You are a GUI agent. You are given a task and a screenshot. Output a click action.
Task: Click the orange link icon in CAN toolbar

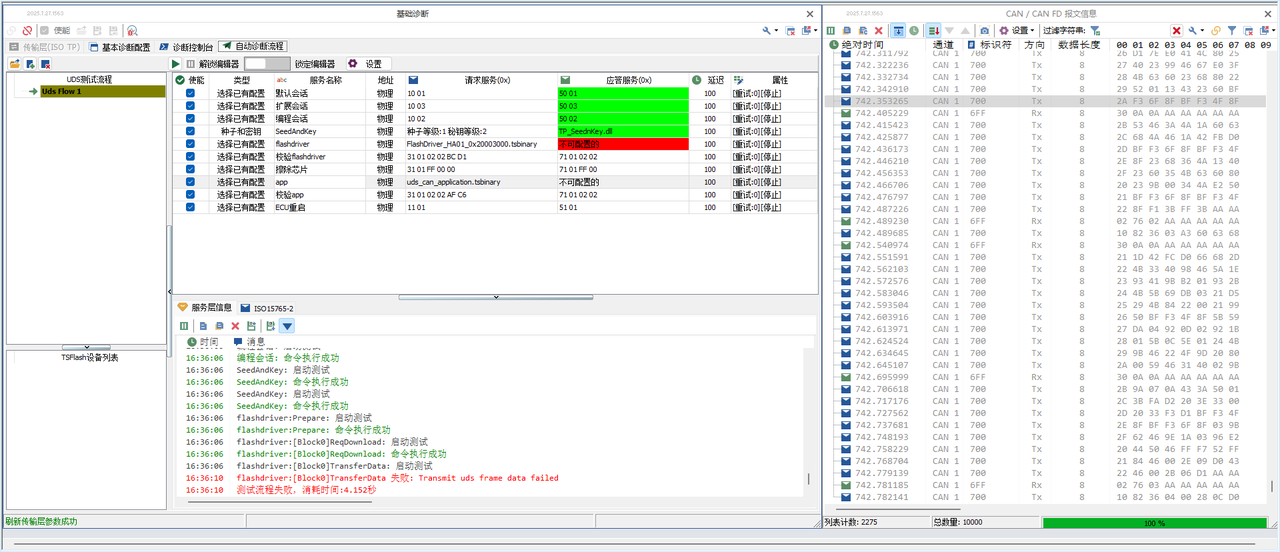pos(1216,31)
